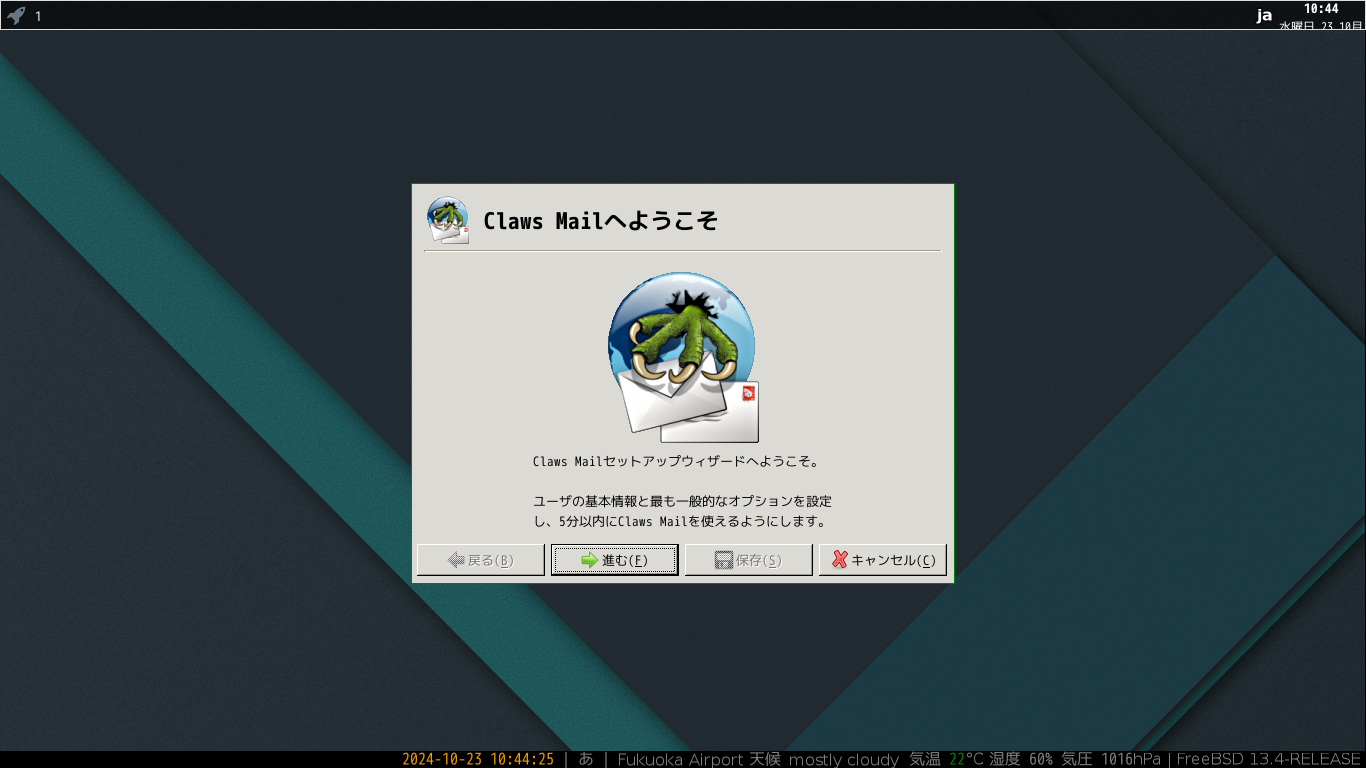Click the Claws Mailへようこそ heading
The image size is (1366, 768).
(x=600, y=221)
